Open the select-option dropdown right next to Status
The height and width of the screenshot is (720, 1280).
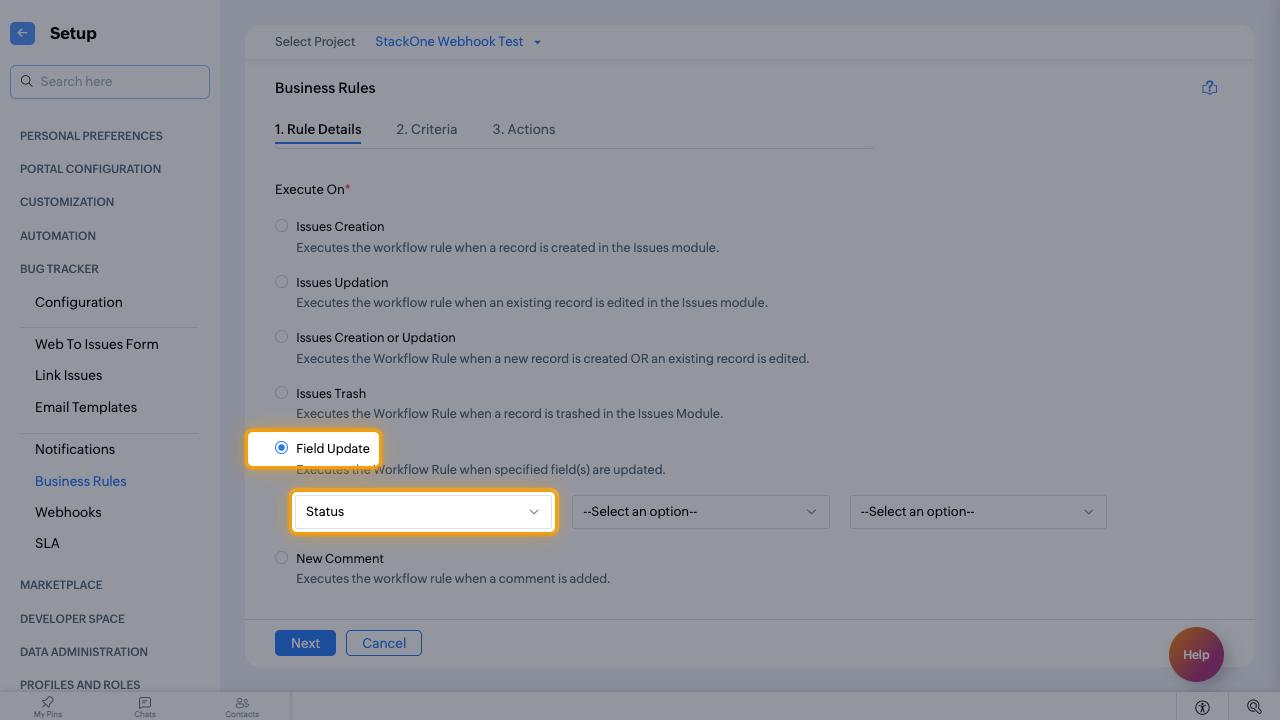[701, 512]
